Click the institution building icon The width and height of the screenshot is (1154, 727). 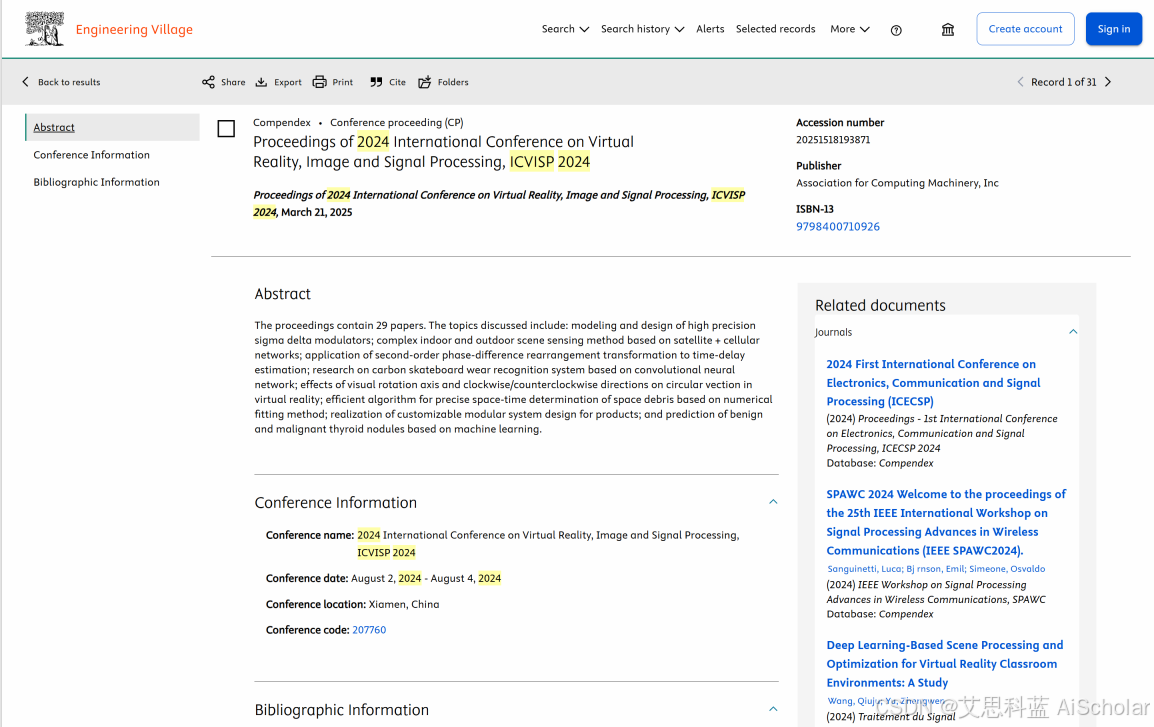[948, 29]
